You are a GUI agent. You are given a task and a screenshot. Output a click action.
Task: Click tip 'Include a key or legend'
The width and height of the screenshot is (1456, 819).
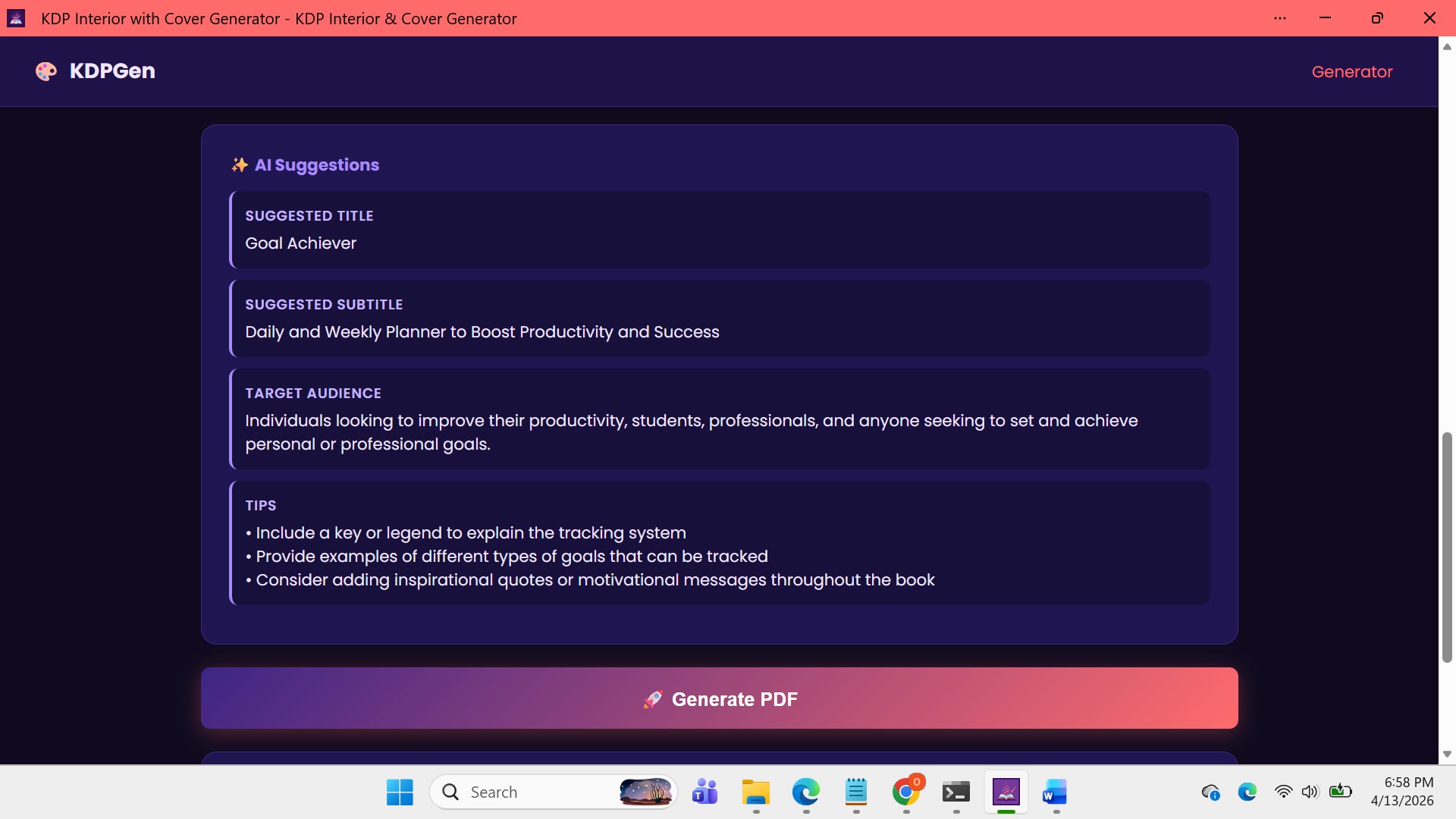pos(466,533)
